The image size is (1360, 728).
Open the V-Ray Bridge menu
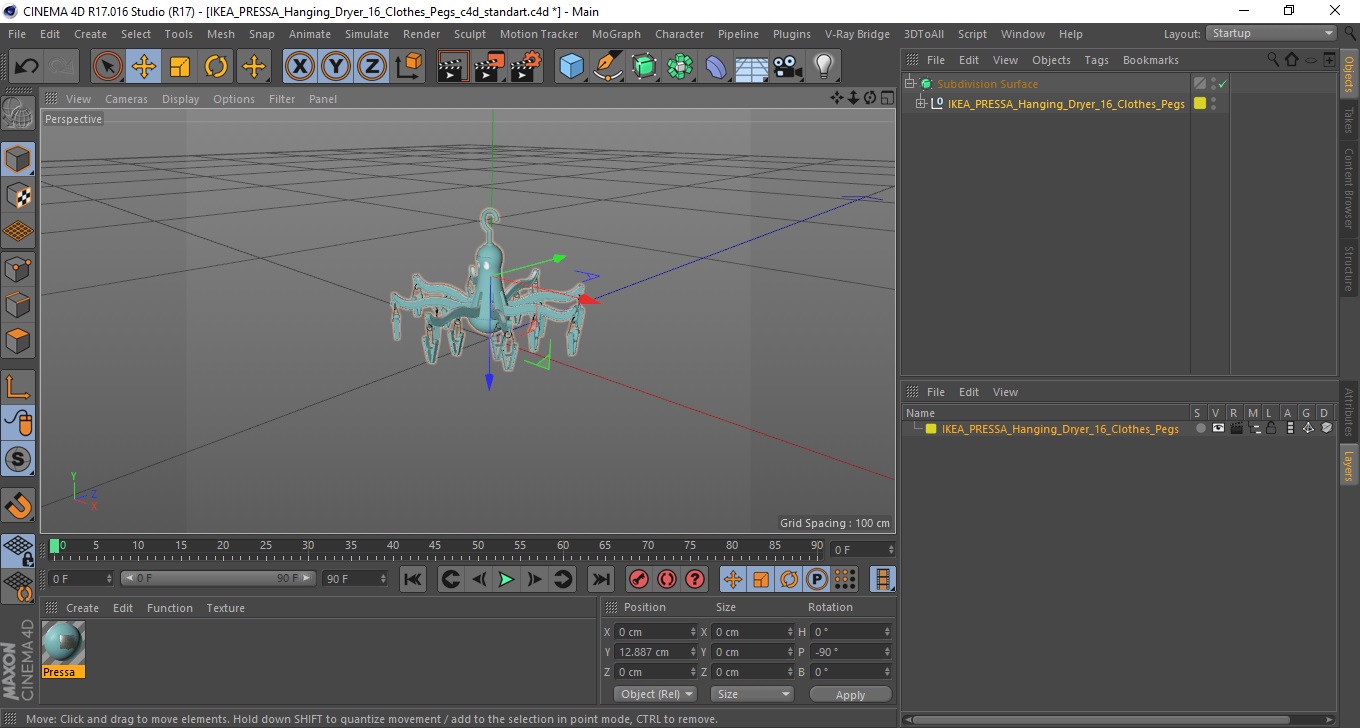[x=857, y=34]
